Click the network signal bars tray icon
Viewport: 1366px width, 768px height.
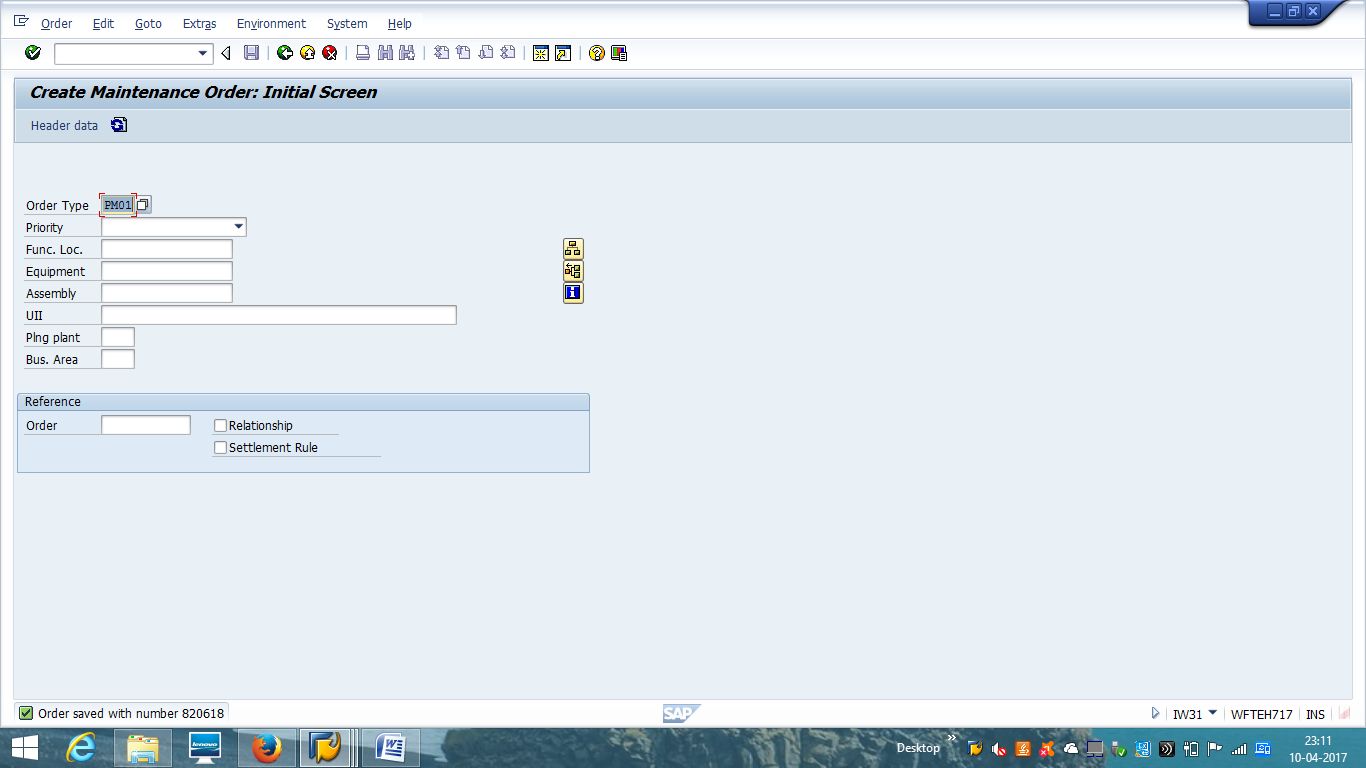pyautogui.click(x=1239, y=749)
